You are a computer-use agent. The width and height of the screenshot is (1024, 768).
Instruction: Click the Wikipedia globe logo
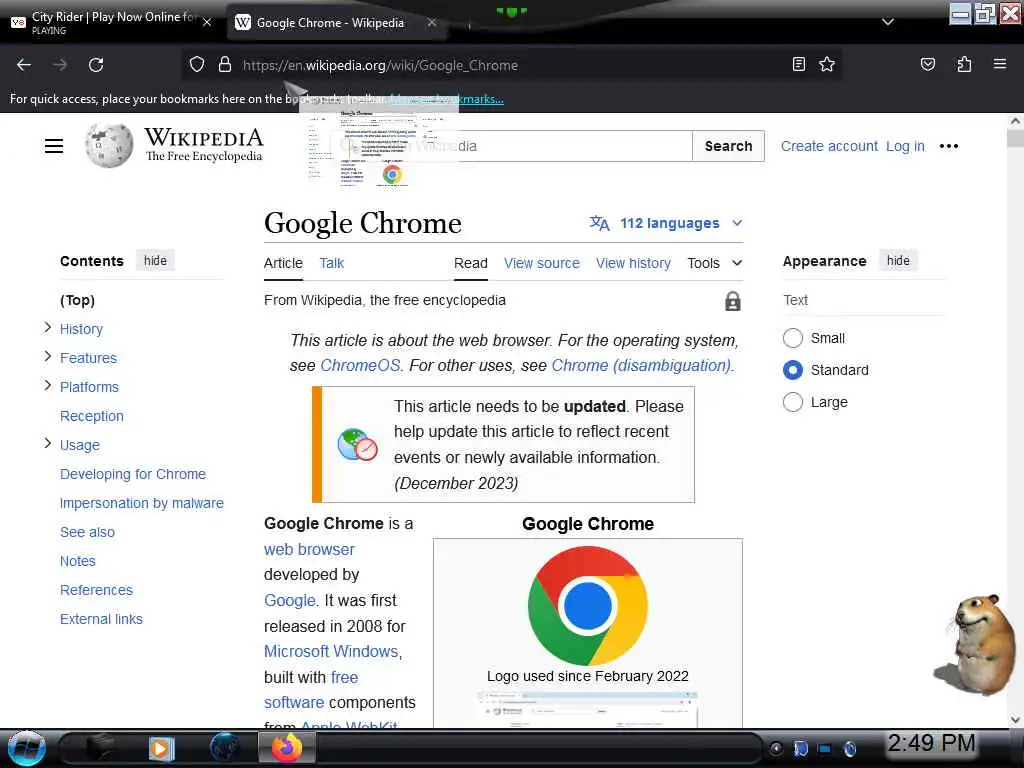[x=109, y=145]
